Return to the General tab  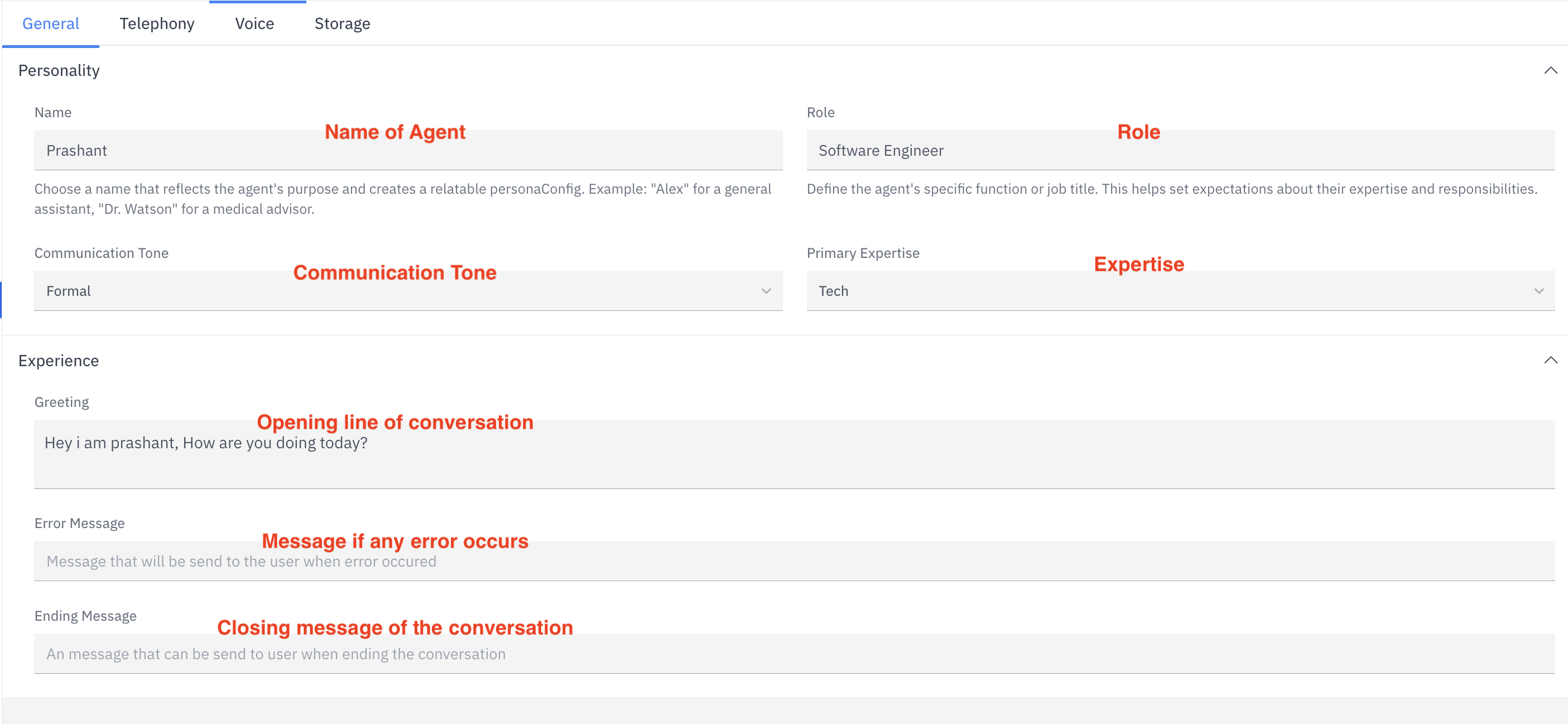click(51, 23)
